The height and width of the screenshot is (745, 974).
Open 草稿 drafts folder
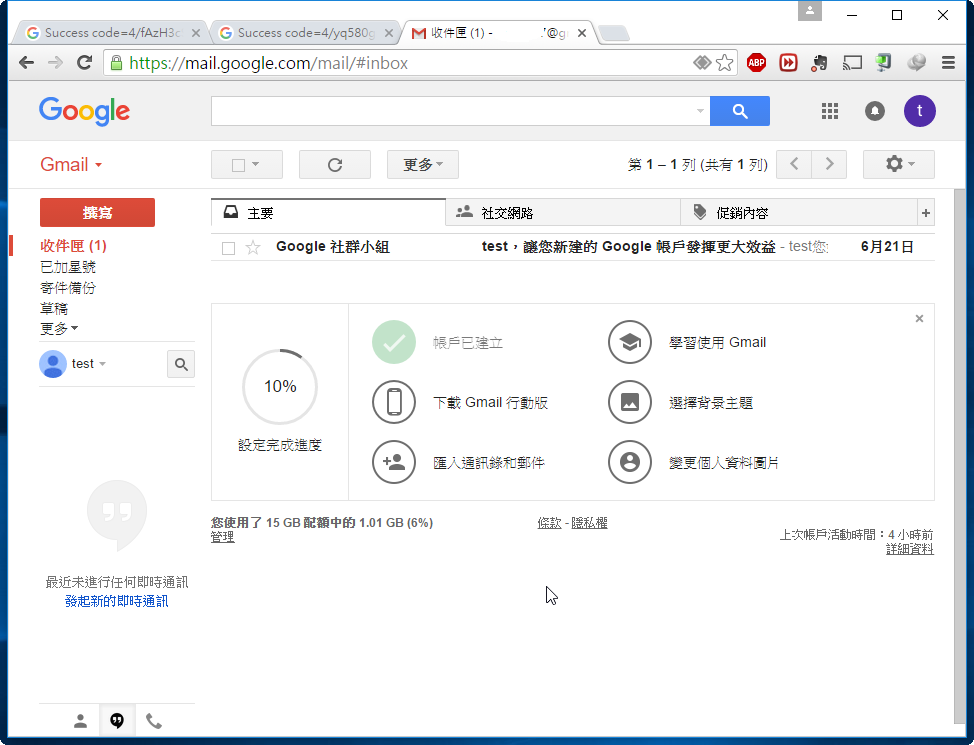coord(54,308)
